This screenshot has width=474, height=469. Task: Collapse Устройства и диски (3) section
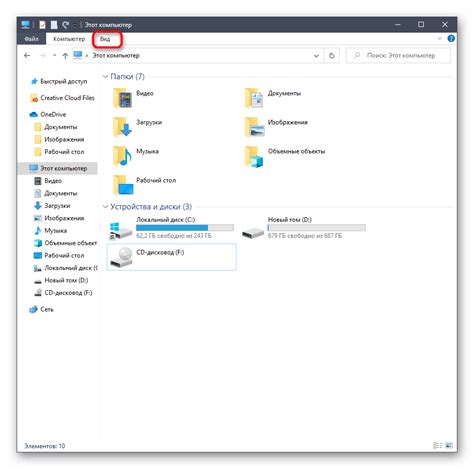[105, 207]
